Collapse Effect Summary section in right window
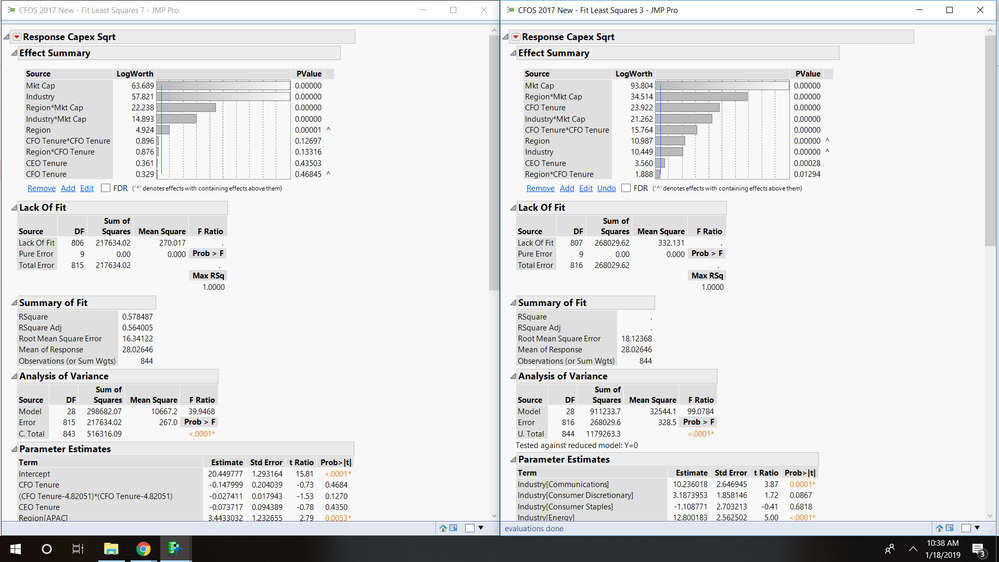The width and height of the screenshot is (999, 562). click(513, 54)
